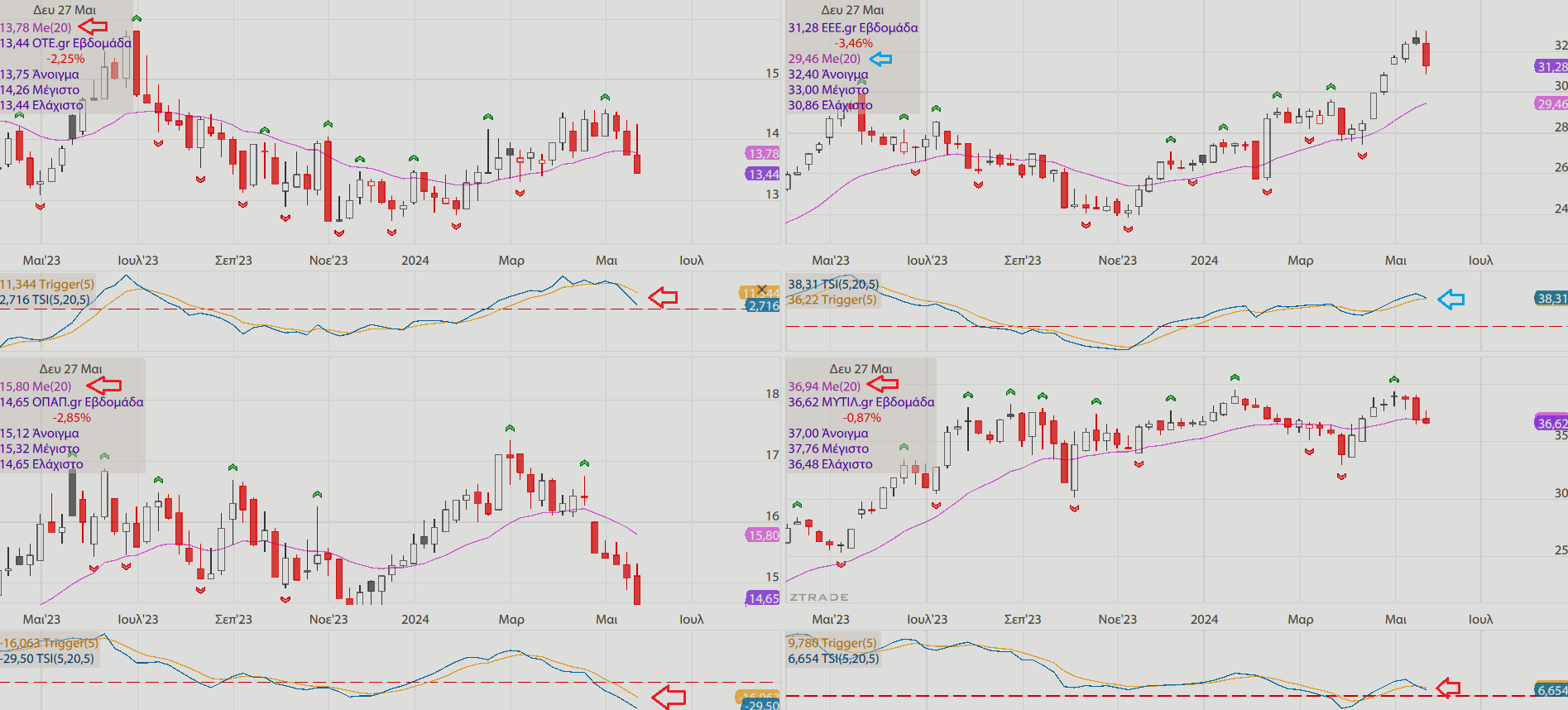Click 'Σεπ'23' on the ΜΥΤΙΛ time axis
Screen dimensions: 1568x710
tap(1023, 620)
